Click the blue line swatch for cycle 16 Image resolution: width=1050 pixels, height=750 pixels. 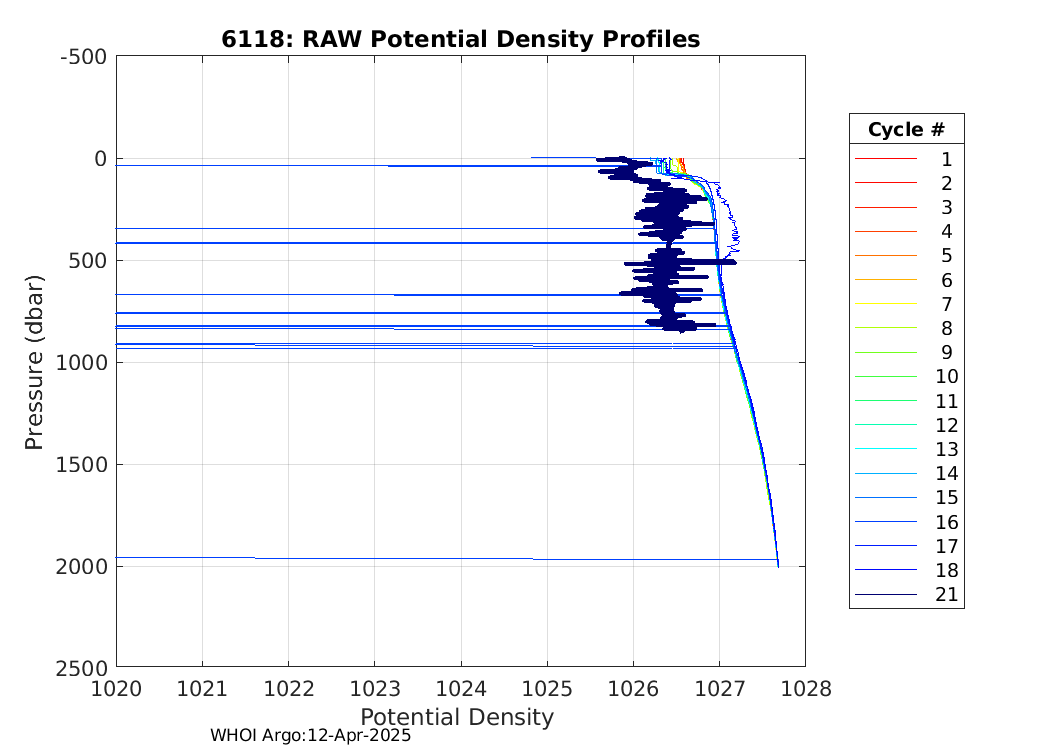pyautogui.click(x=885, y=522)
